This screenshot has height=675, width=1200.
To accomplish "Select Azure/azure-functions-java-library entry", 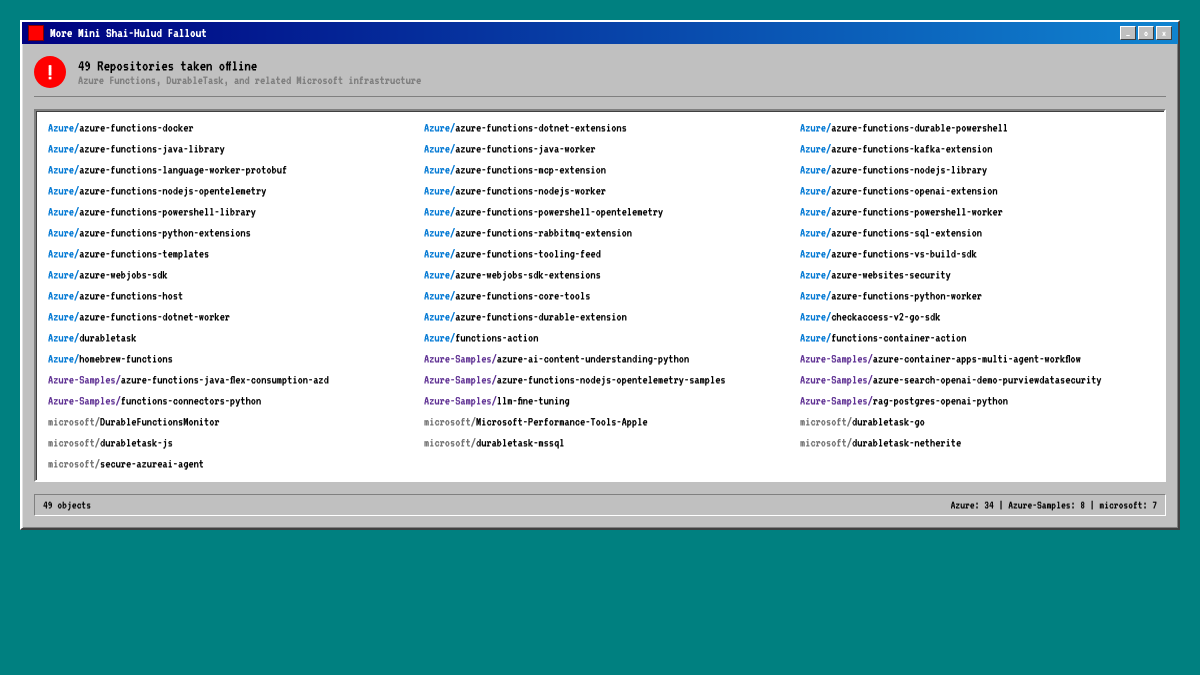I will (136, 149).
